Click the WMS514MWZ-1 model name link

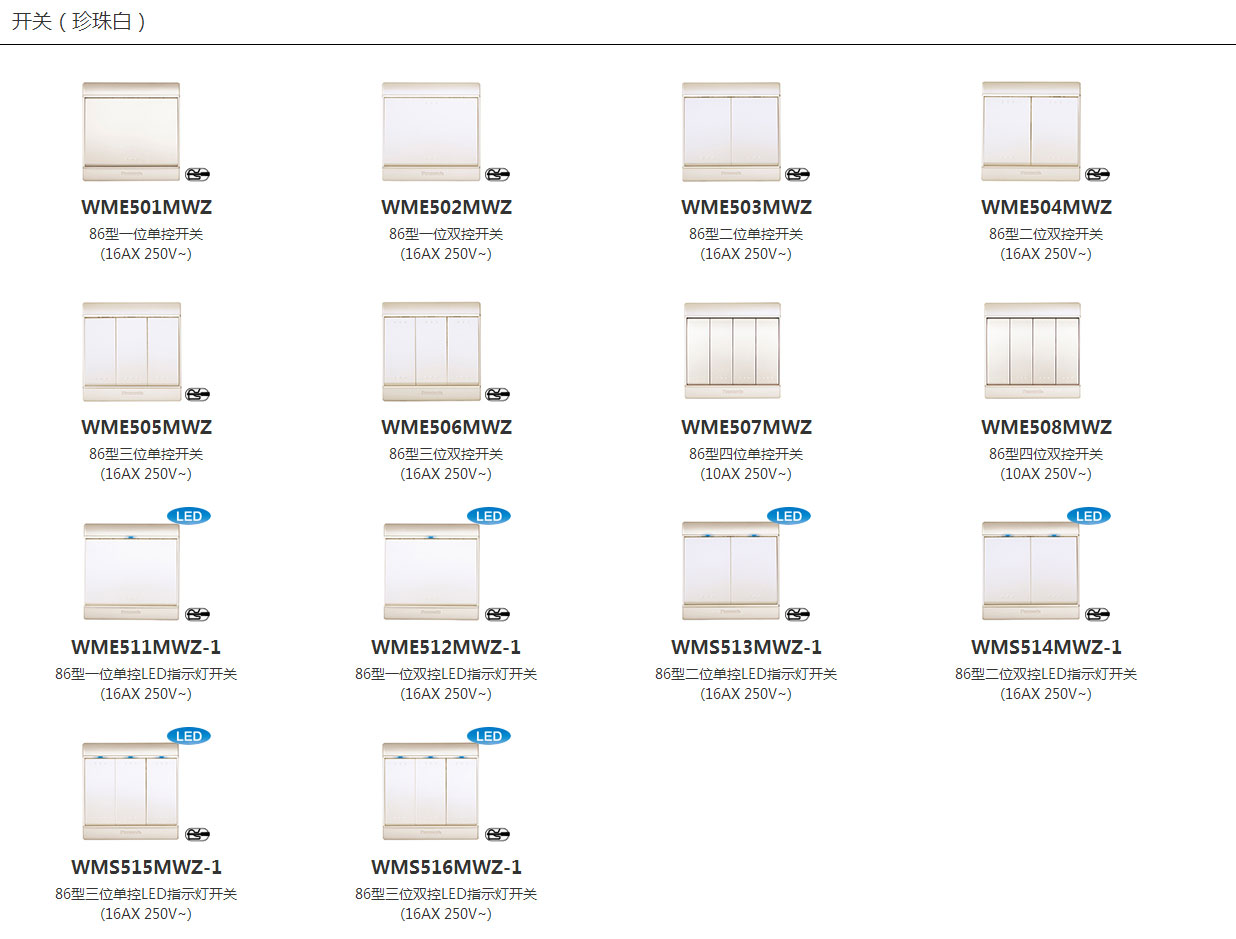(1046, 647)
